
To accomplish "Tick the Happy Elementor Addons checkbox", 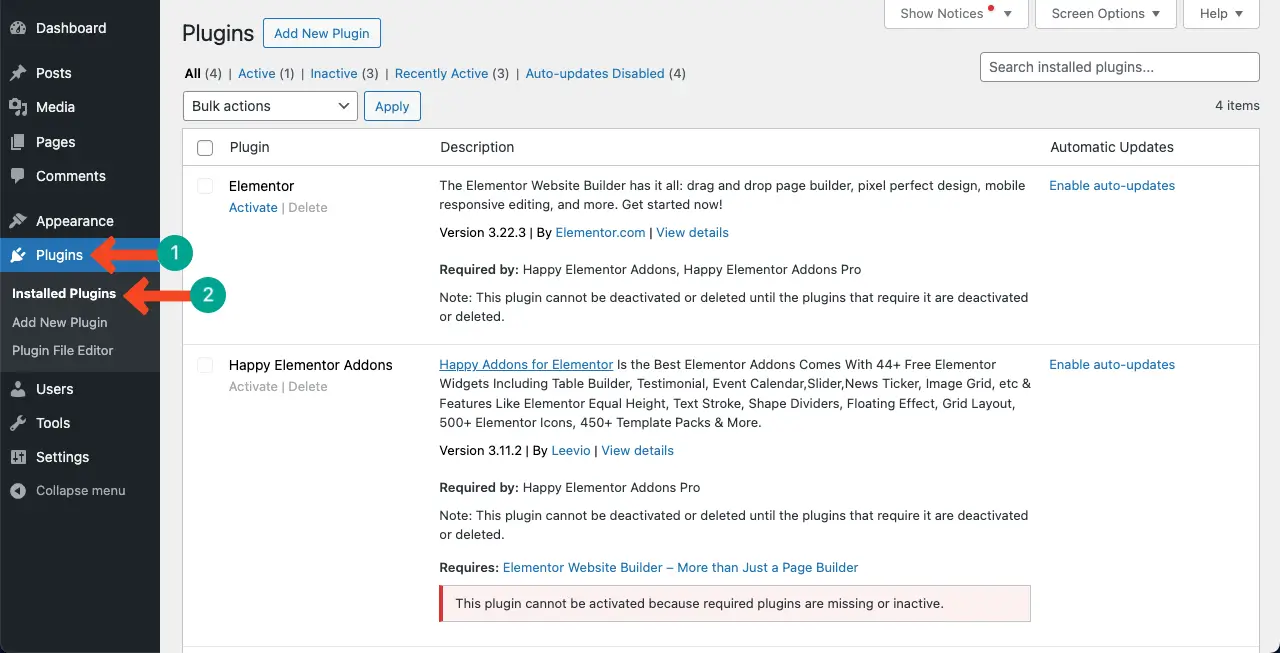I will point(205,365).
